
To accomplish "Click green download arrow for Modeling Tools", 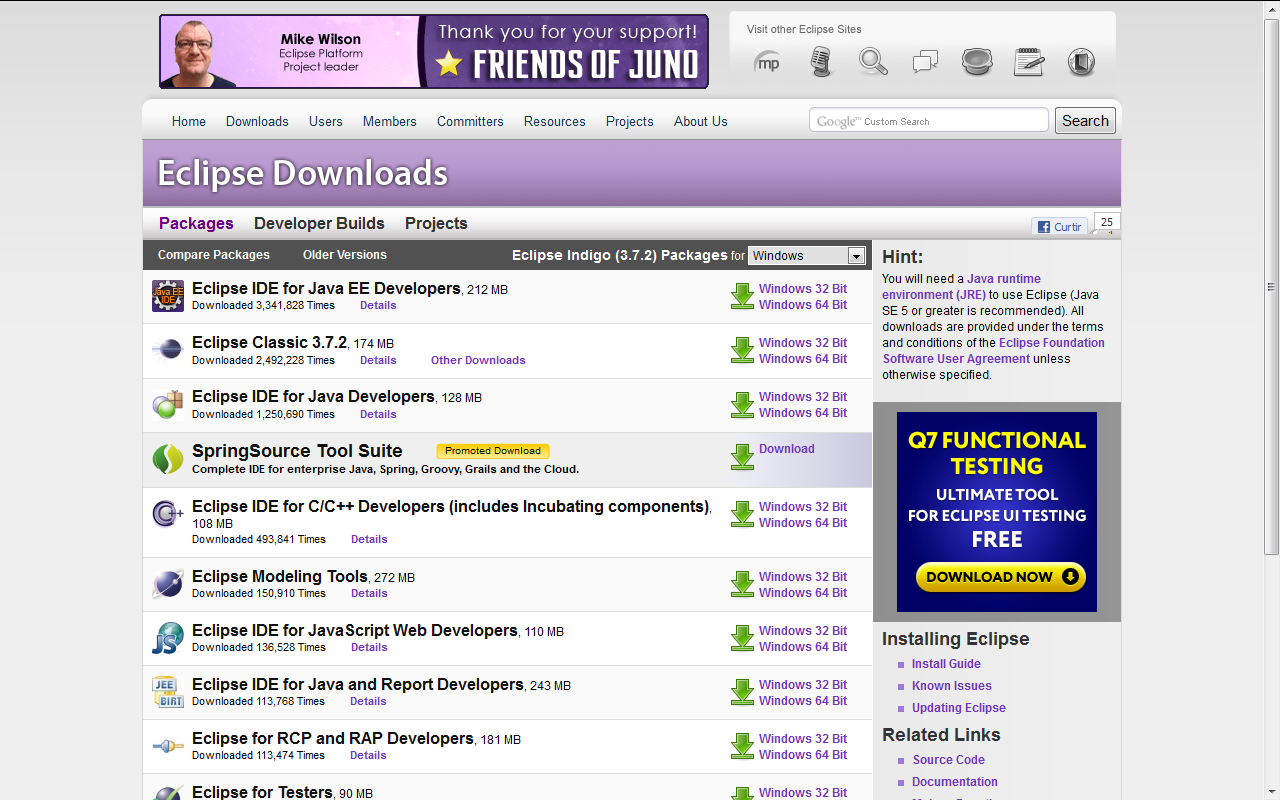I will pyautogui.click(x=742, y=584).
